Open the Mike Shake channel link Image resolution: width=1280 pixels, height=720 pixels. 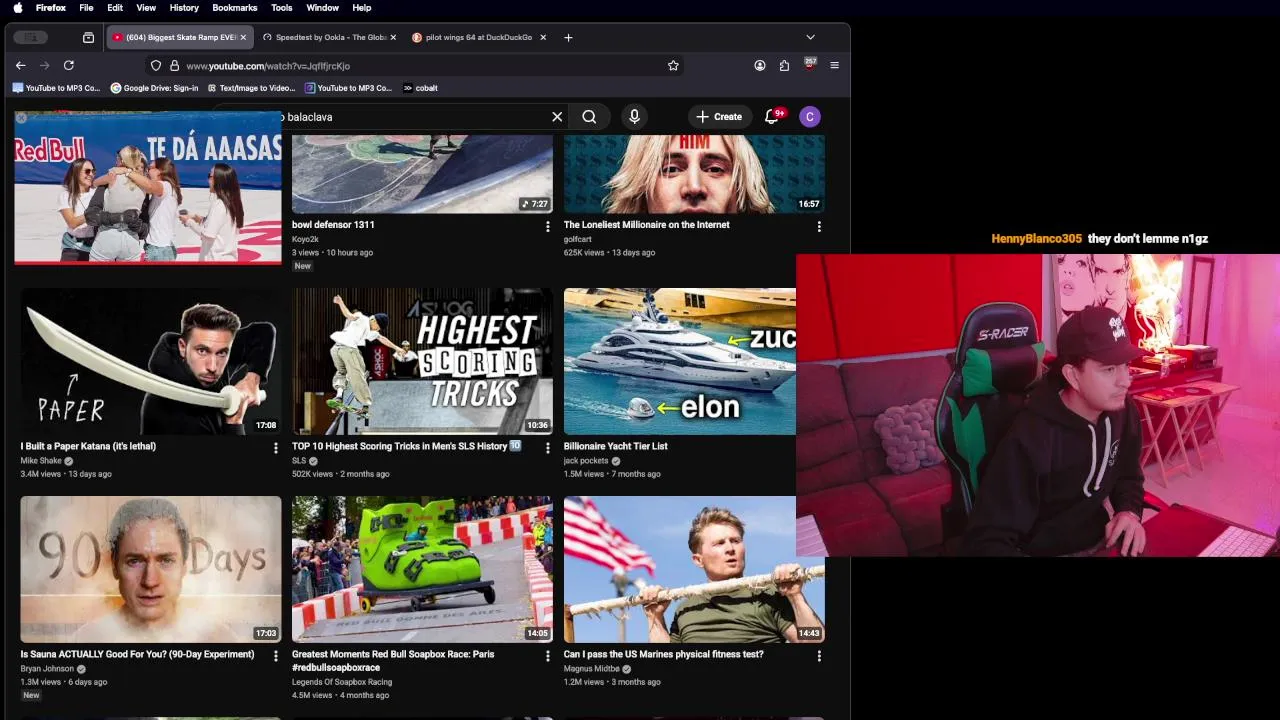tap(41, 461)
